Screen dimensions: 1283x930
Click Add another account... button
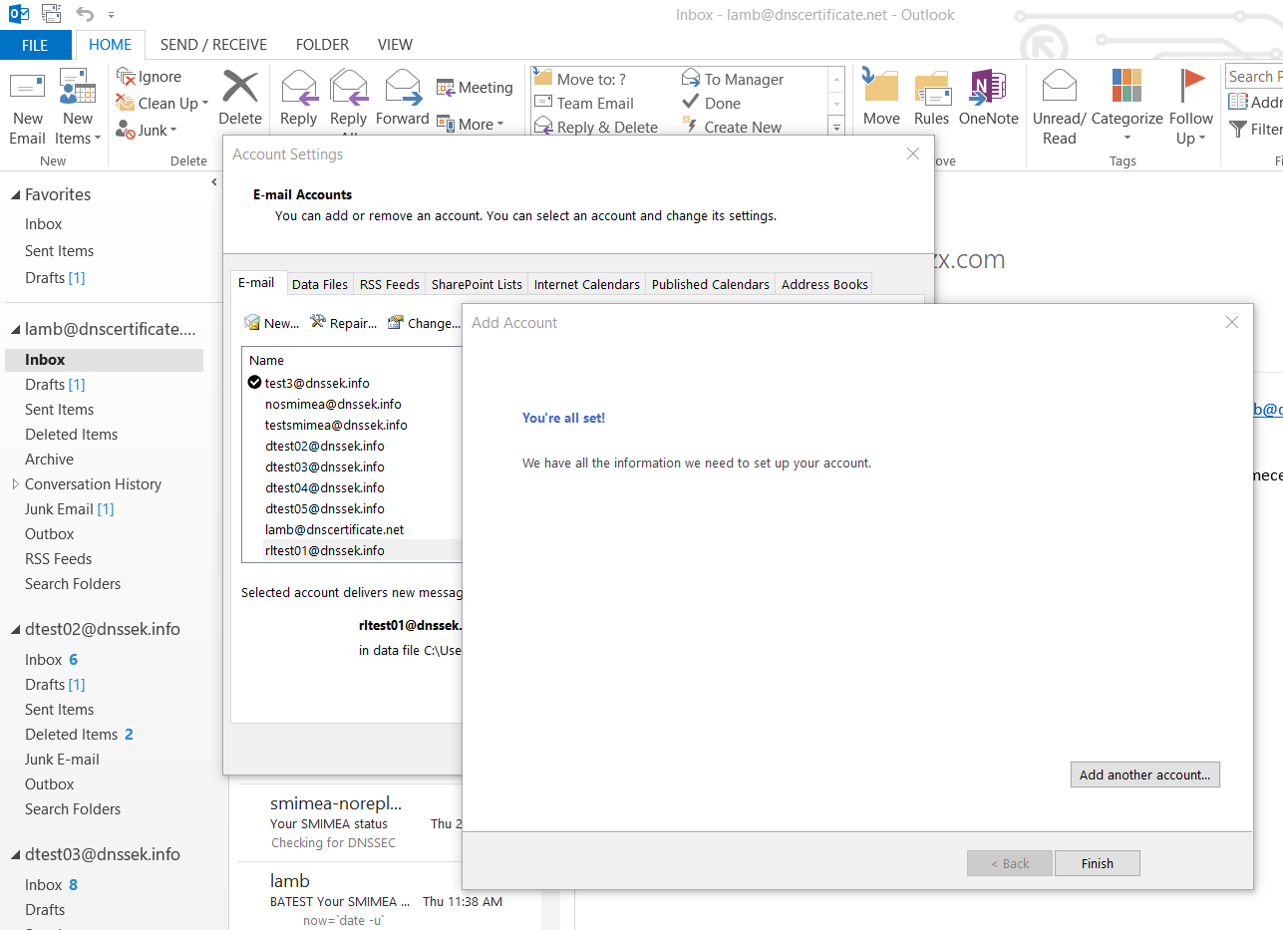tap(1145, 775)
